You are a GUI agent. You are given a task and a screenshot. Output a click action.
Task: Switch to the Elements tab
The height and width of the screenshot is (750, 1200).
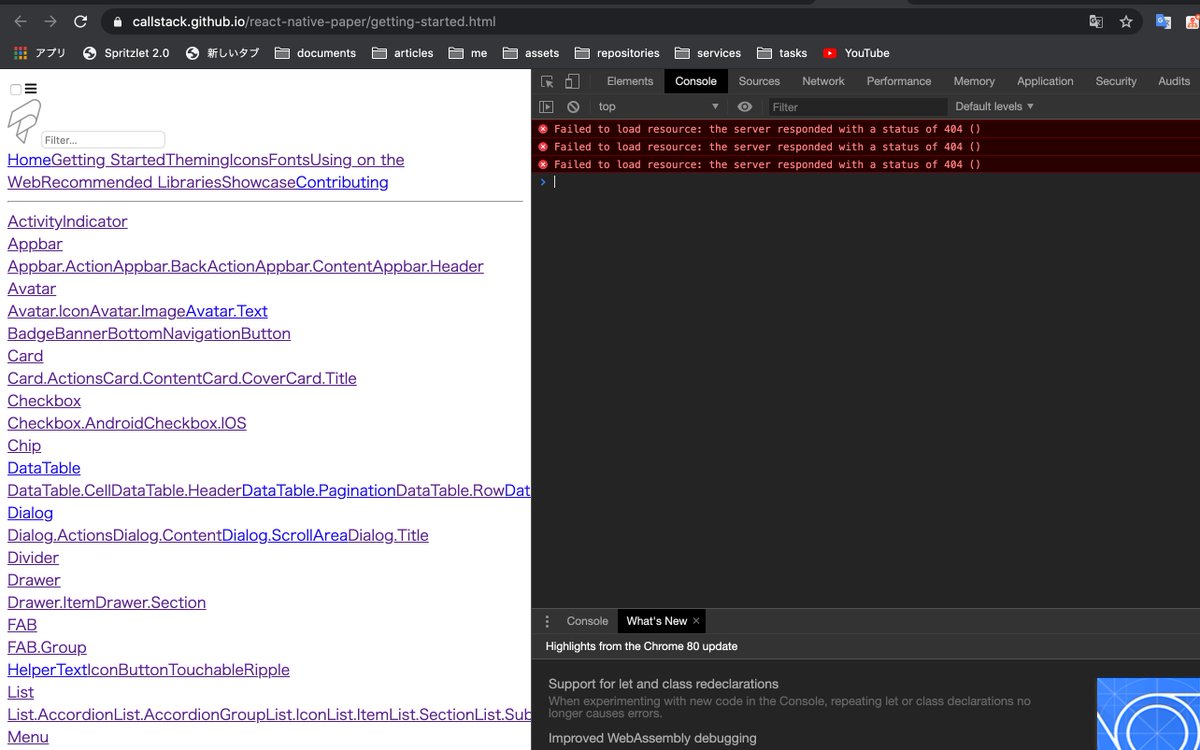(x=630, y=81)
